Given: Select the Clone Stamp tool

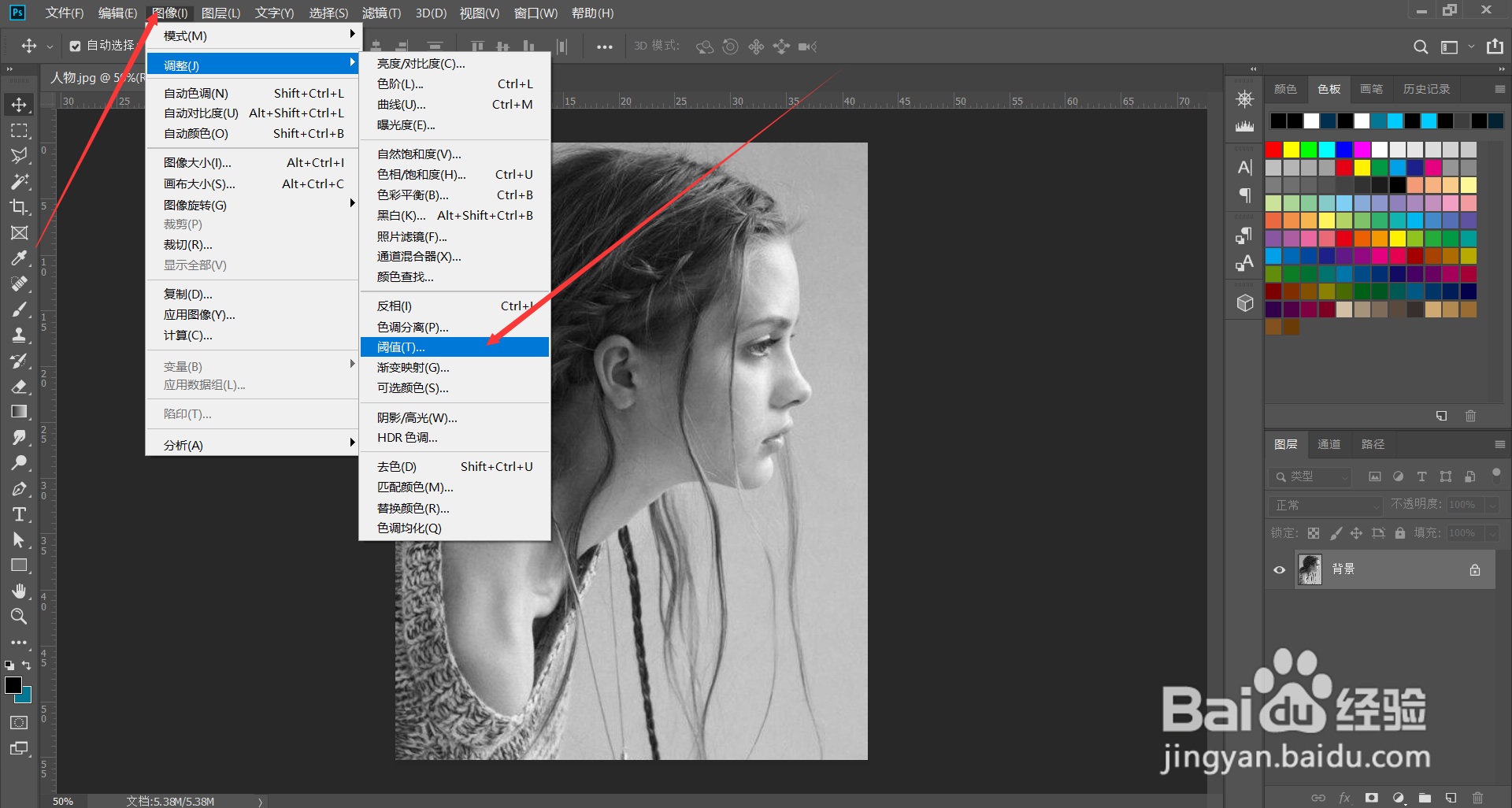Looking at the screenshot, I should tap(19, 335).
